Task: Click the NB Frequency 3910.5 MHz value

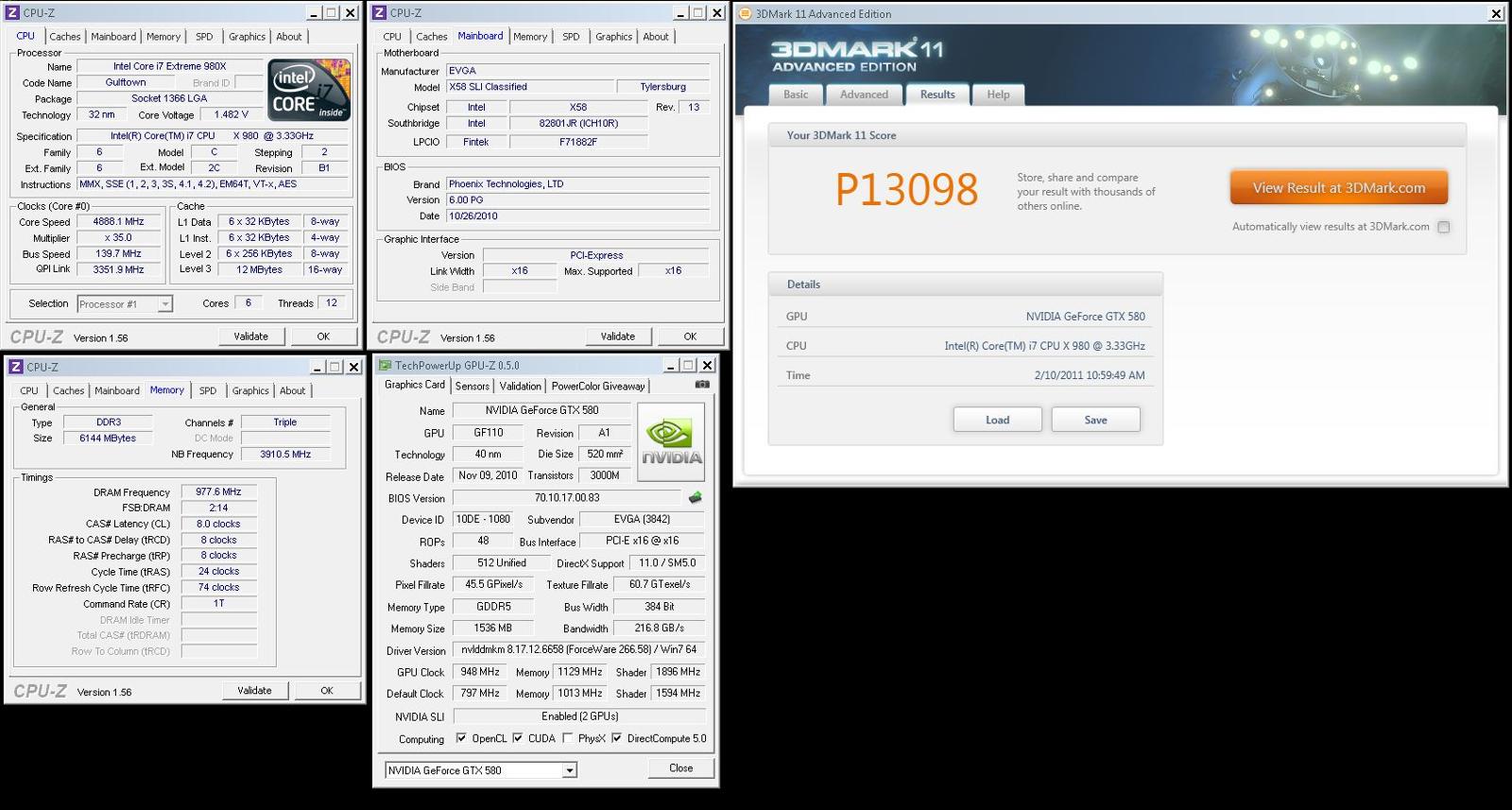Action: (285, 455)
